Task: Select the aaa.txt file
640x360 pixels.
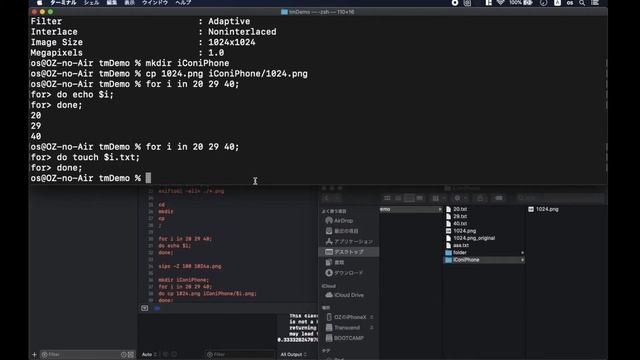Action: coord(457,245)
